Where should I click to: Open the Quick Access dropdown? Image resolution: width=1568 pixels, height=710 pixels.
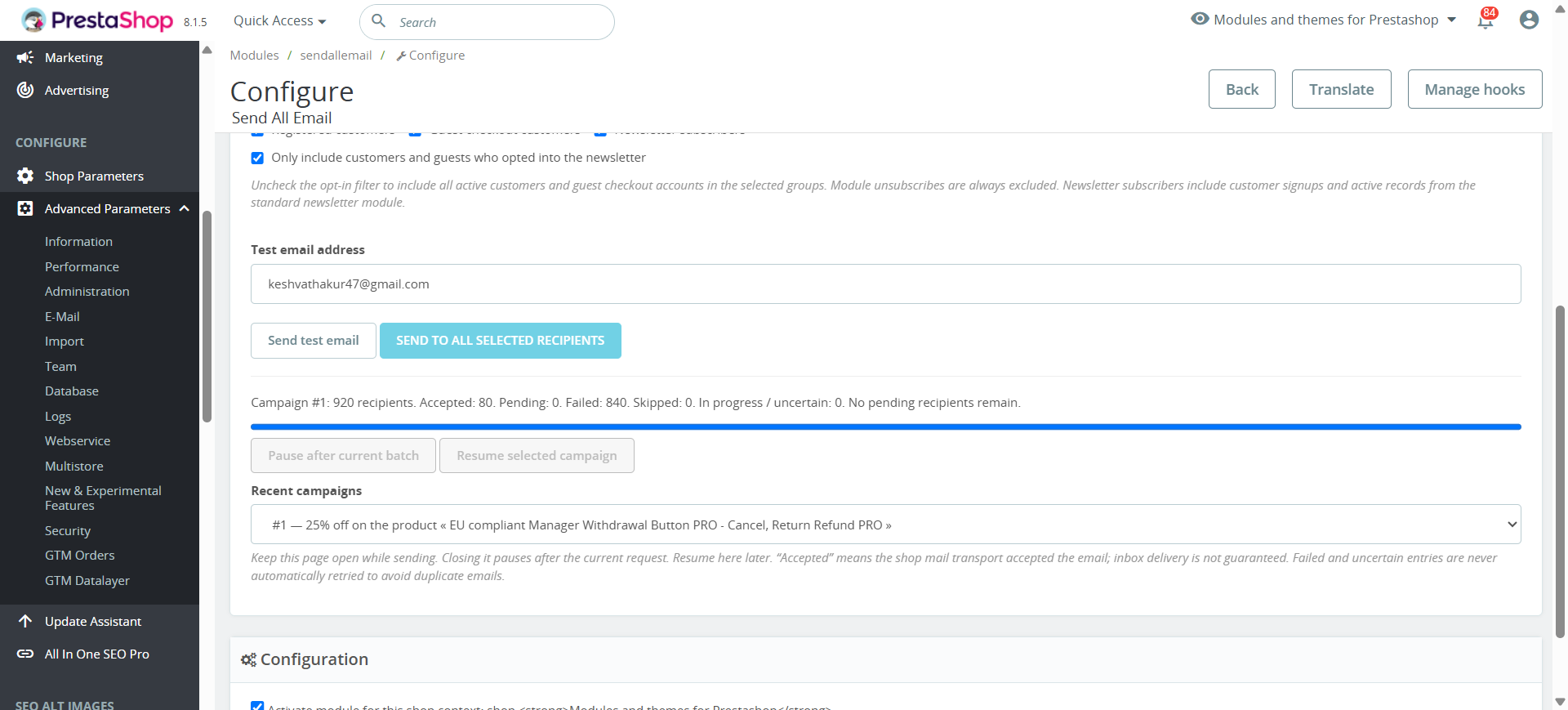pos(279,20)
